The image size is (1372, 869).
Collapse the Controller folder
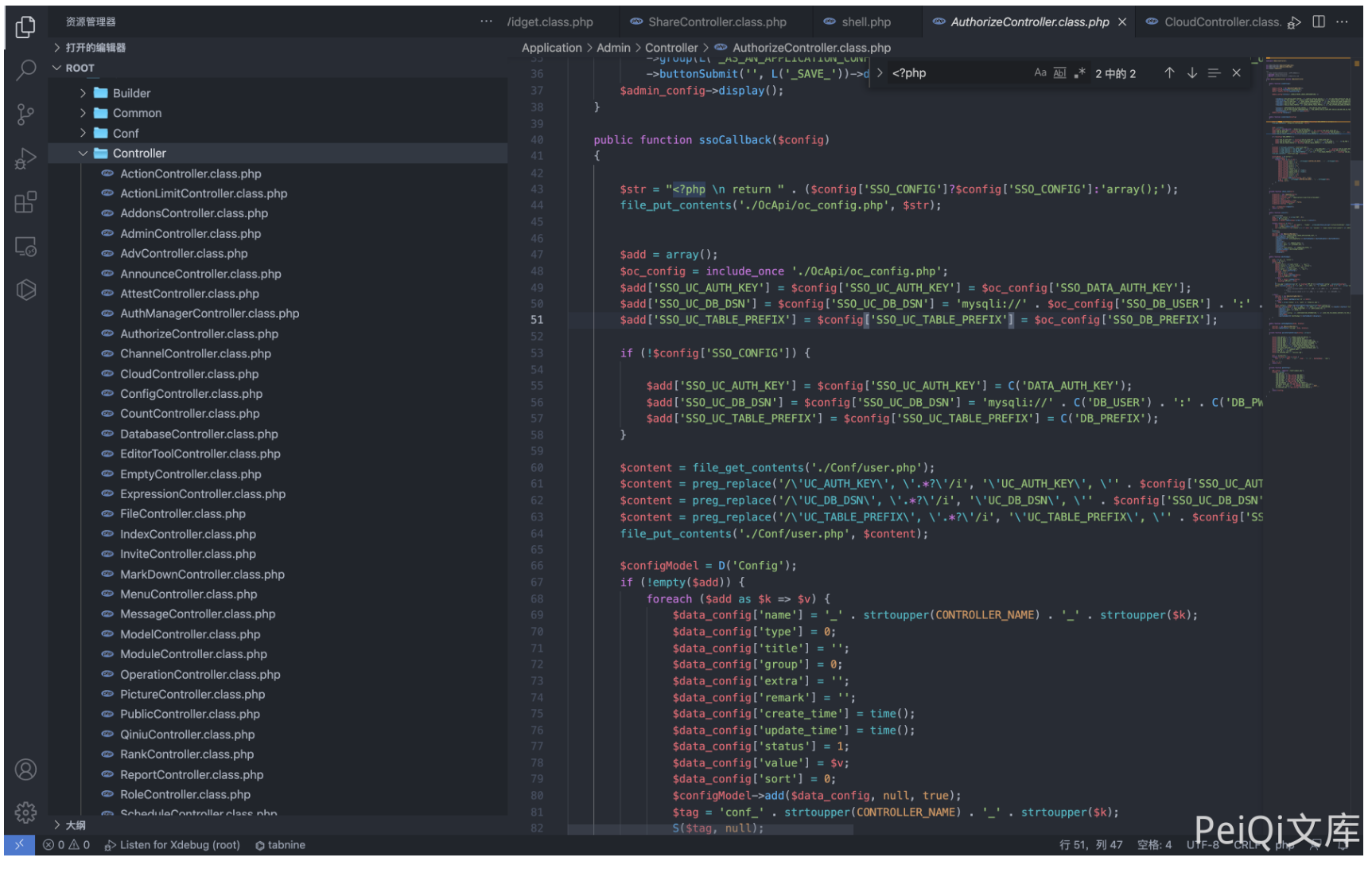pos(139,154)
